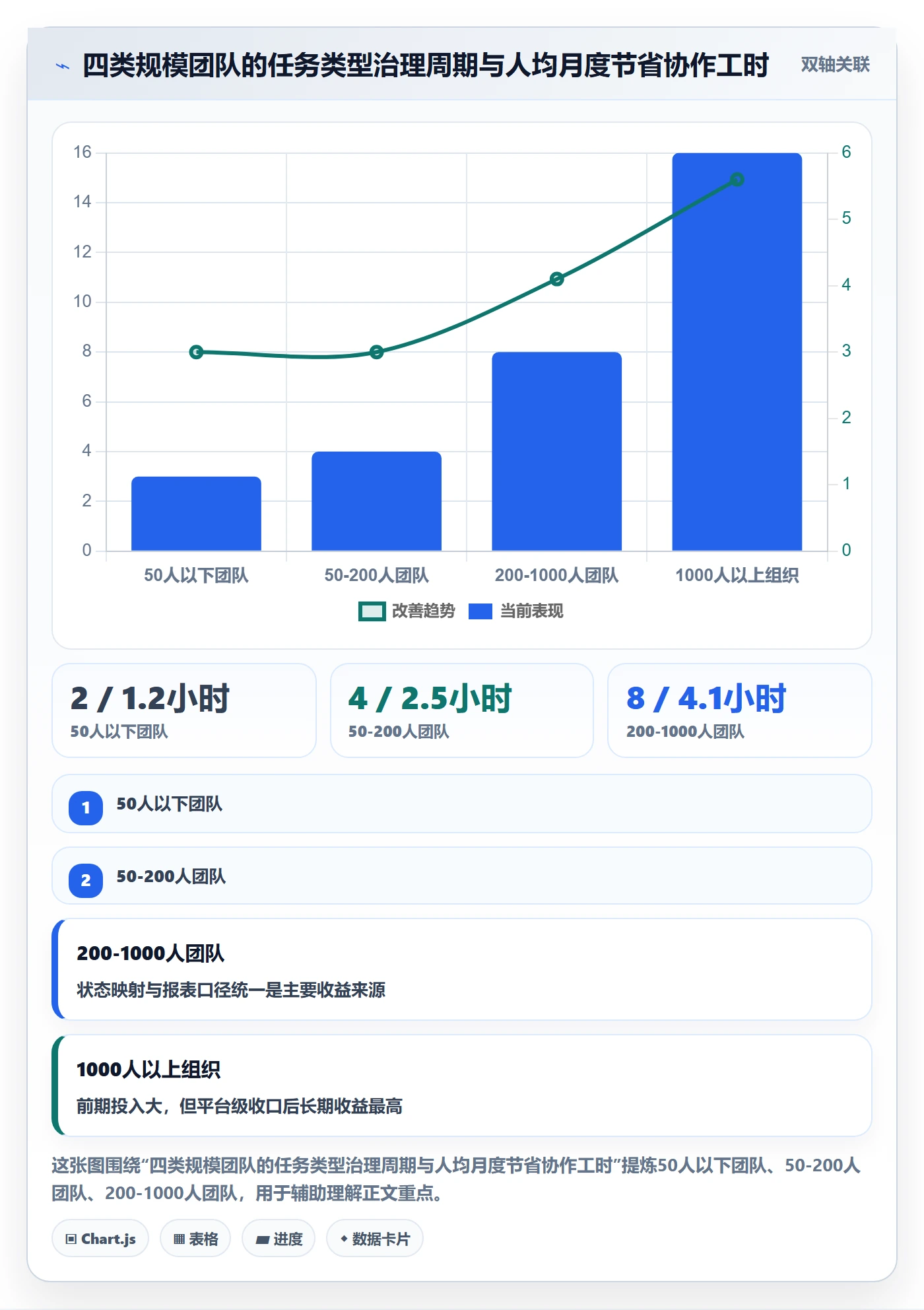Screen dimensions: 924x1310
Task: Click the 双轴关联 label in the header
Action: 836,65
